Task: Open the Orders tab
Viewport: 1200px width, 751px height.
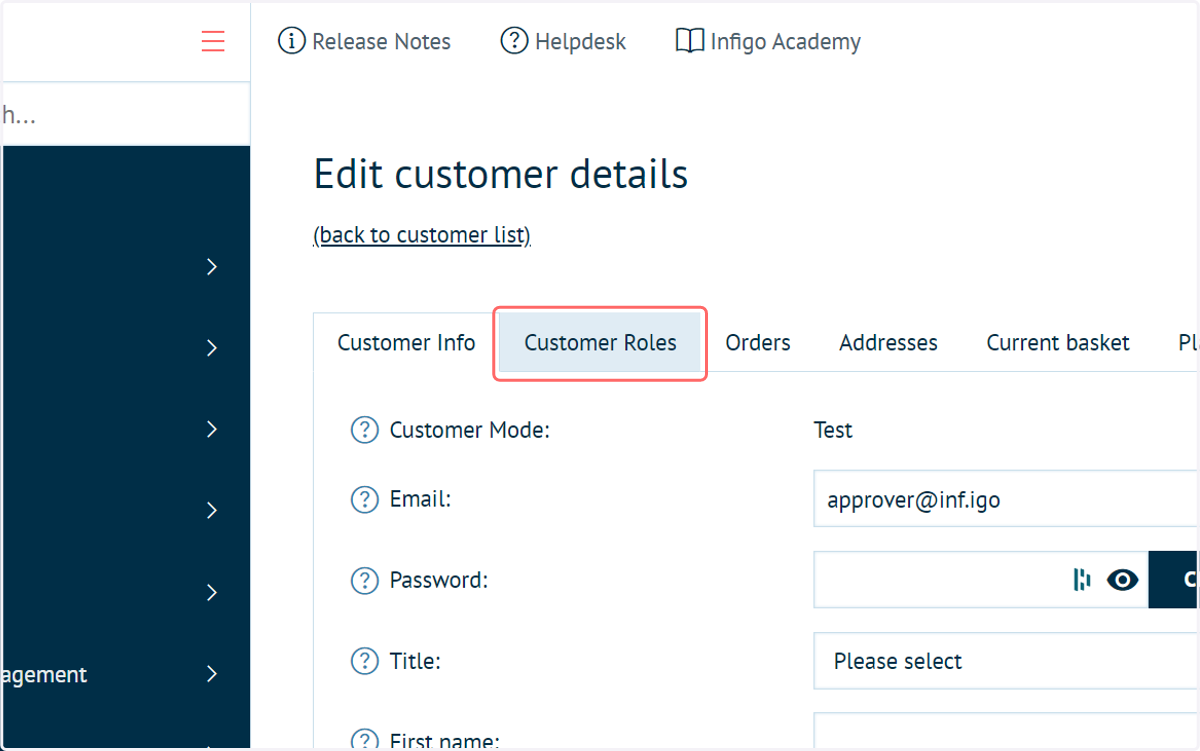Action: coord(758,343)
